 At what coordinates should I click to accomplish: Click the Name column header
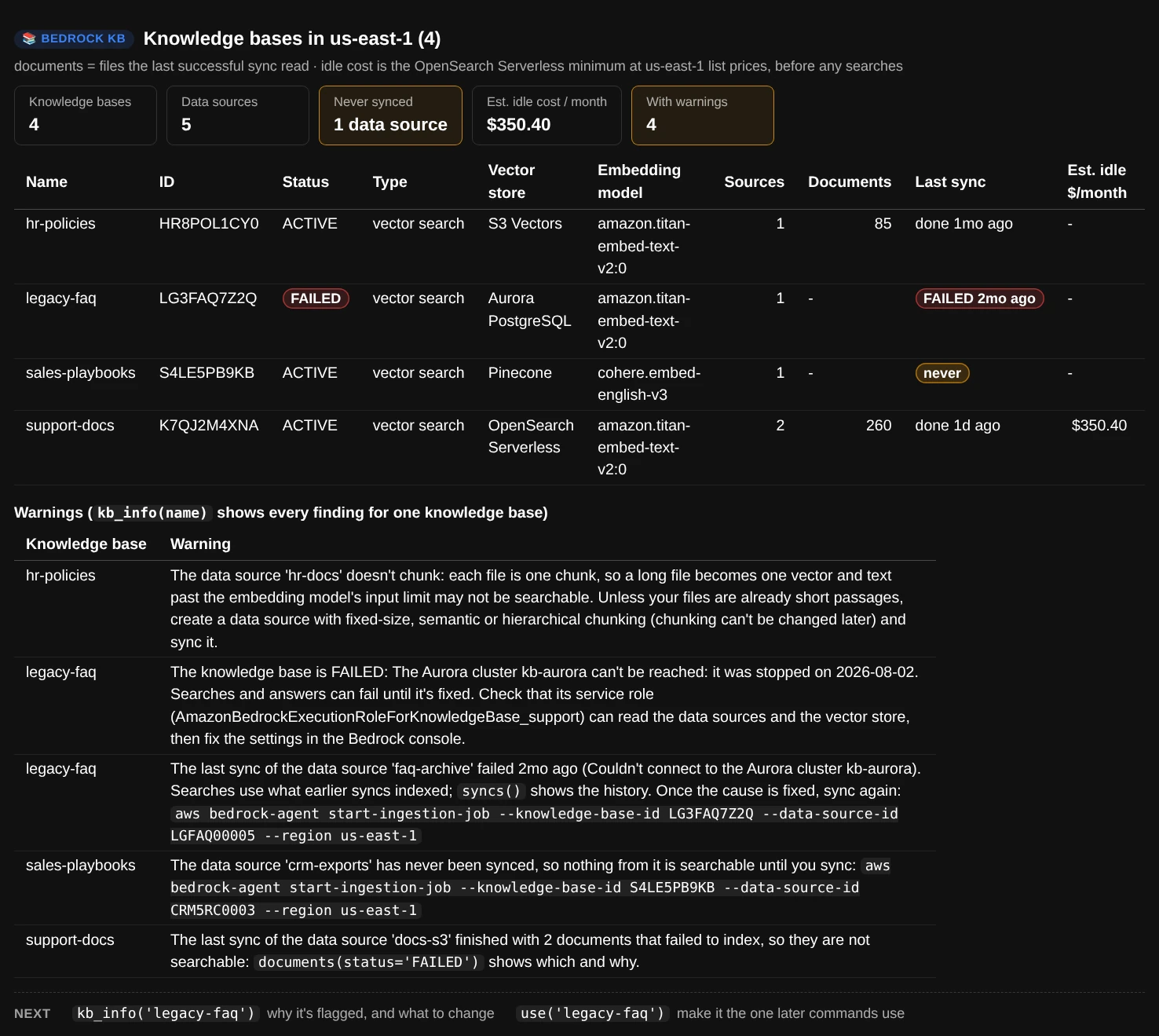pyautogui.click(x=46, y=181)
